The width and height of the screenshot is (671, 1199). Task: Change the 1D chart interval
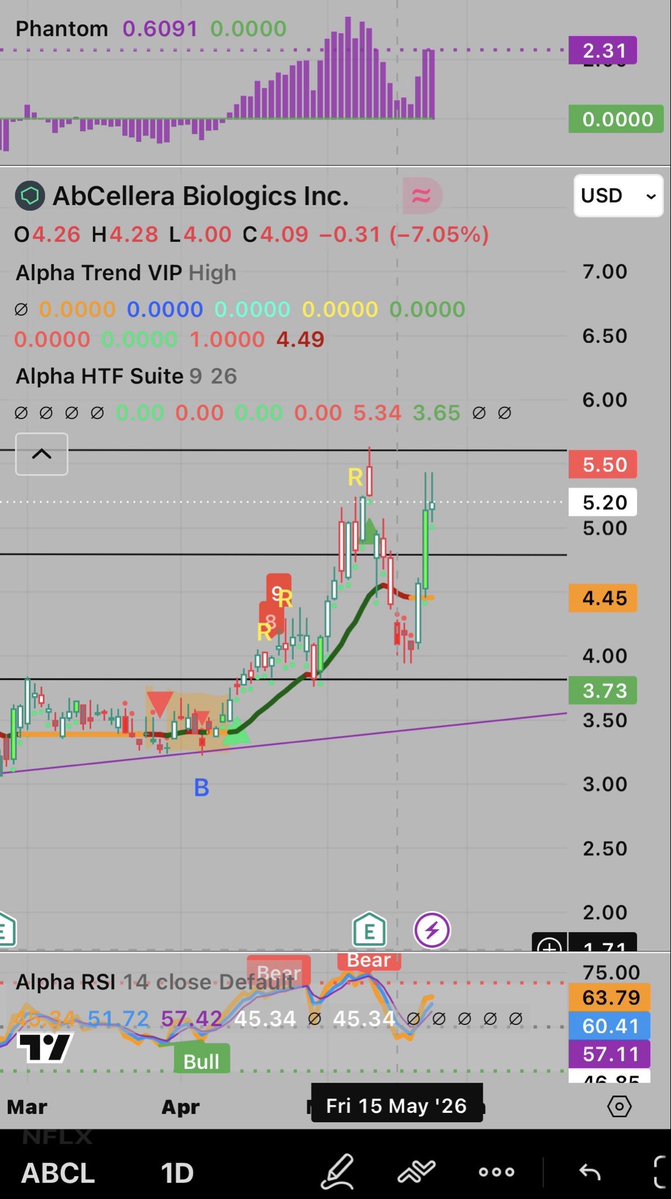coord(177,1171)
